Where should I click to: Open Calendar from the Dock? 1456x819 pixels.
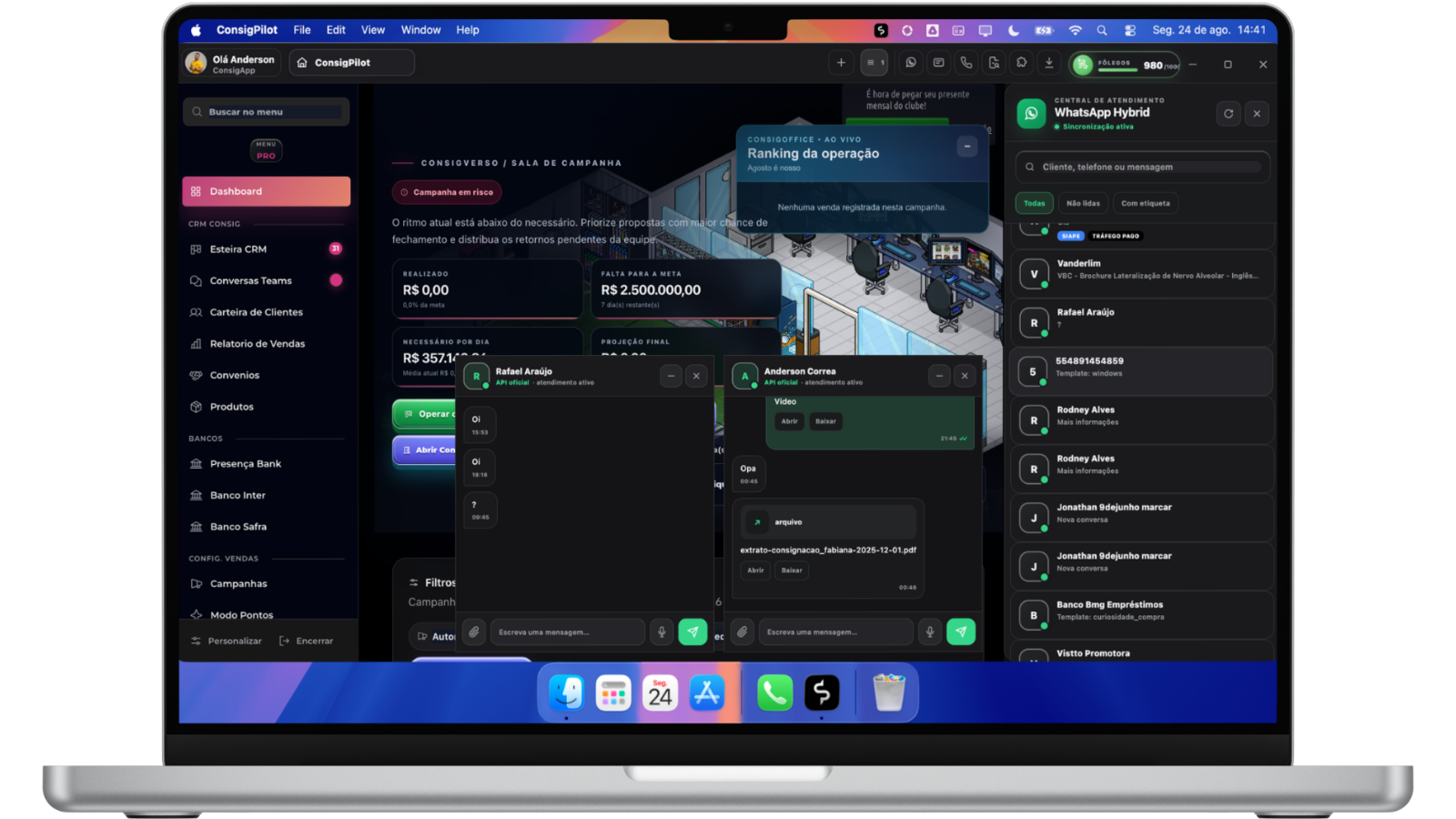coord(660,693)
